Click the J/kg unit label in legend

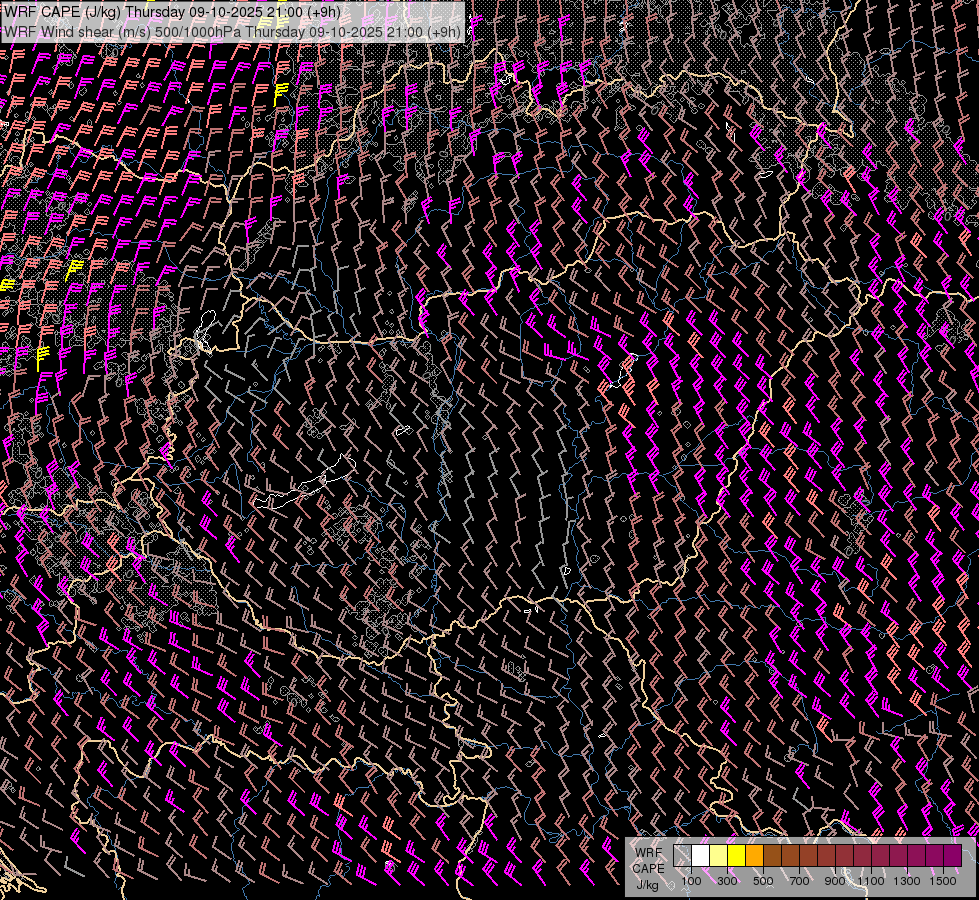point(647,884)
